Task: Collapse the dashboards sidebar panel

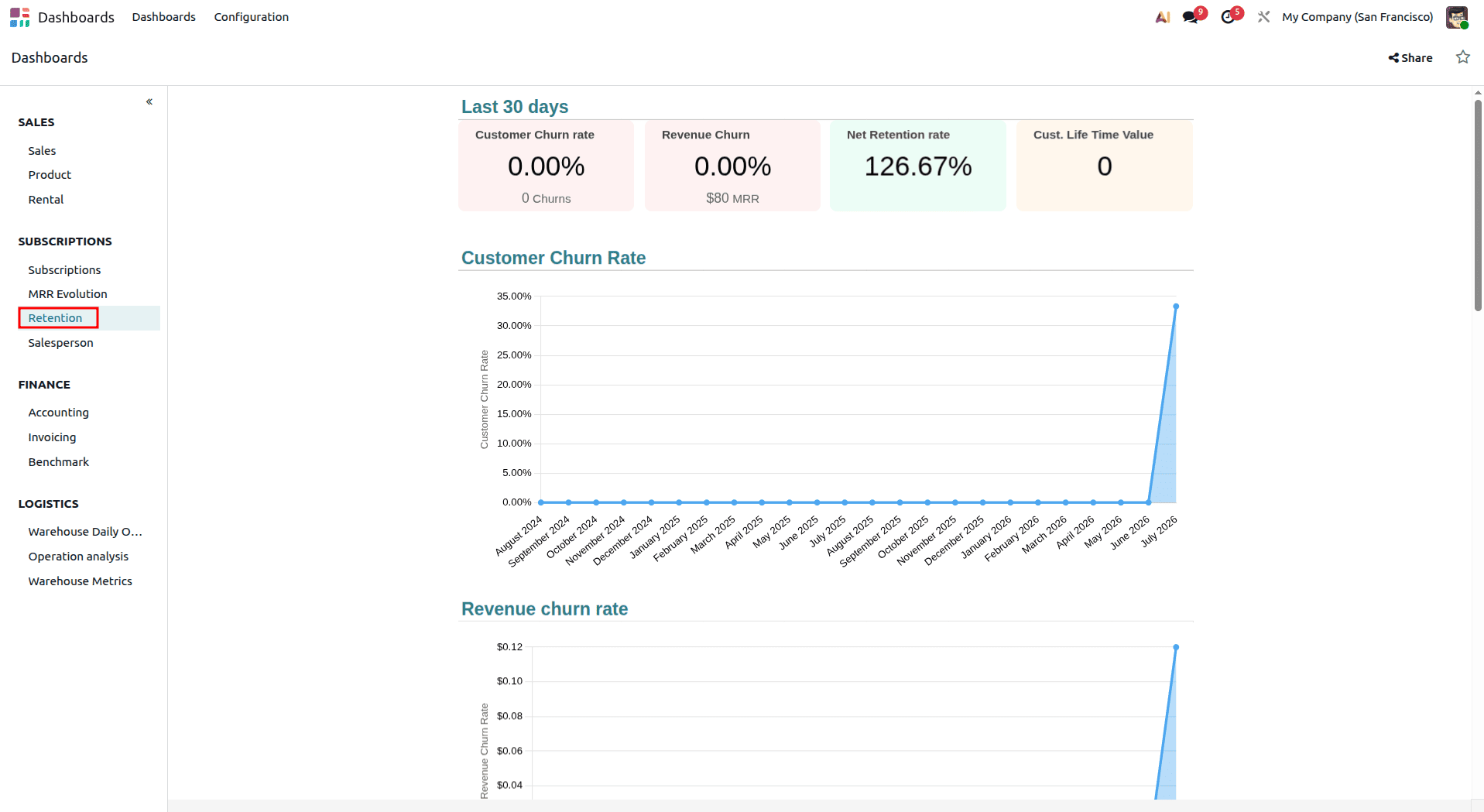Action: point(149,101)
